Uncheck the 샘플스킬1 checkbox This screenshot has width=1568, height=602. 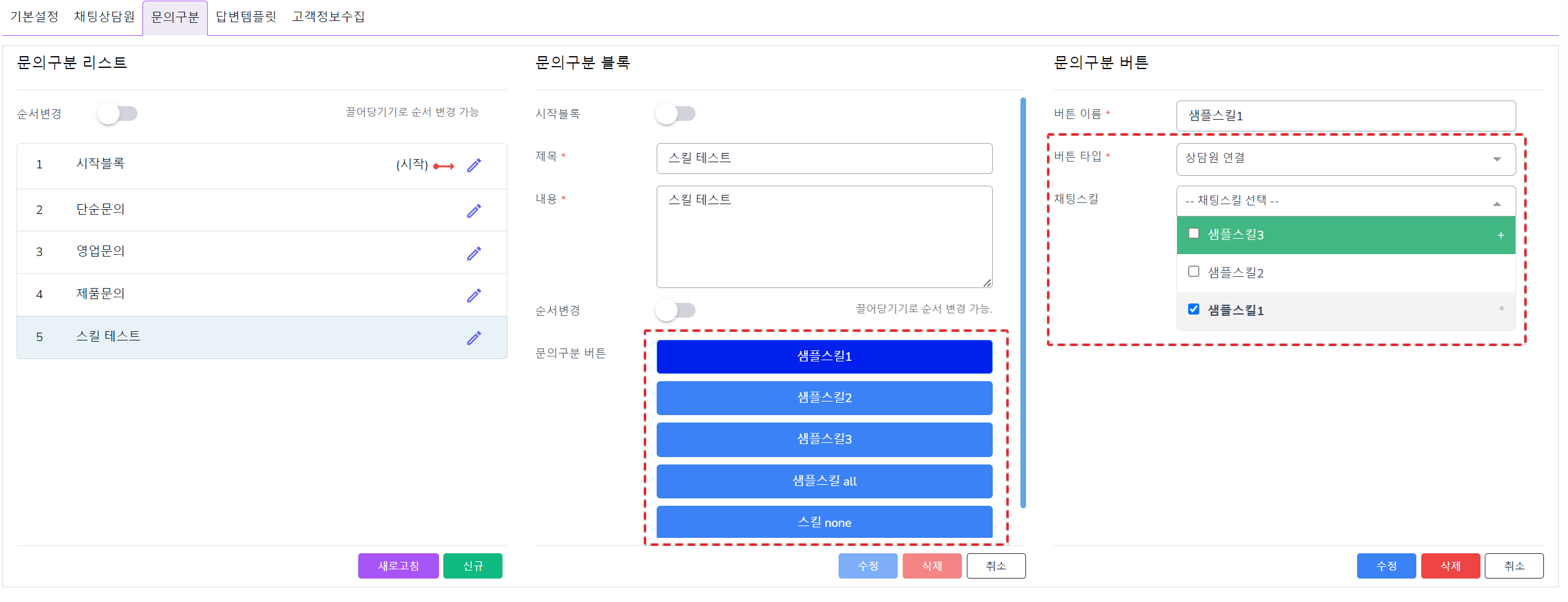1193,309
